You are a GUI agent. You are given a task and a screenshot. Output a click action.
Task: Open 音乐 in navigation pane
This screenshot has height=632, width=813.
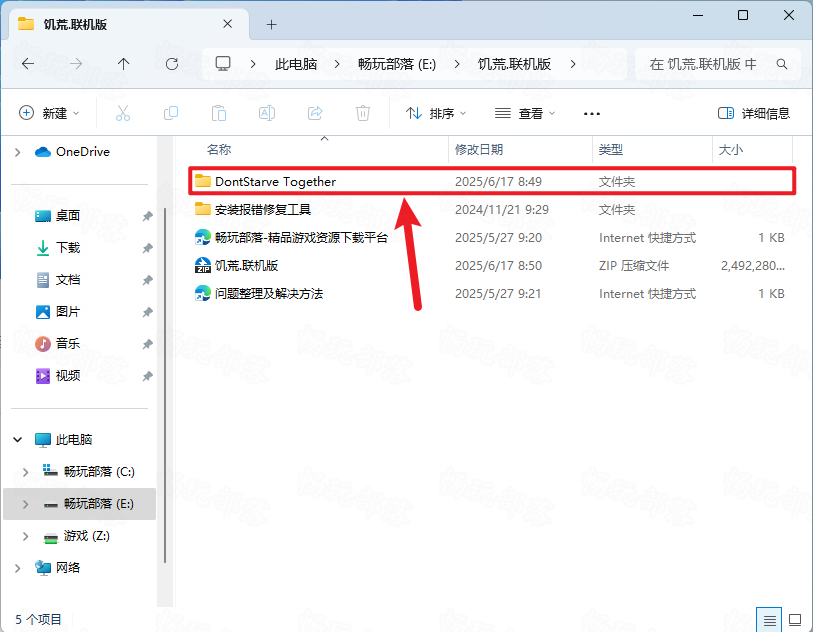click(67, 344)
